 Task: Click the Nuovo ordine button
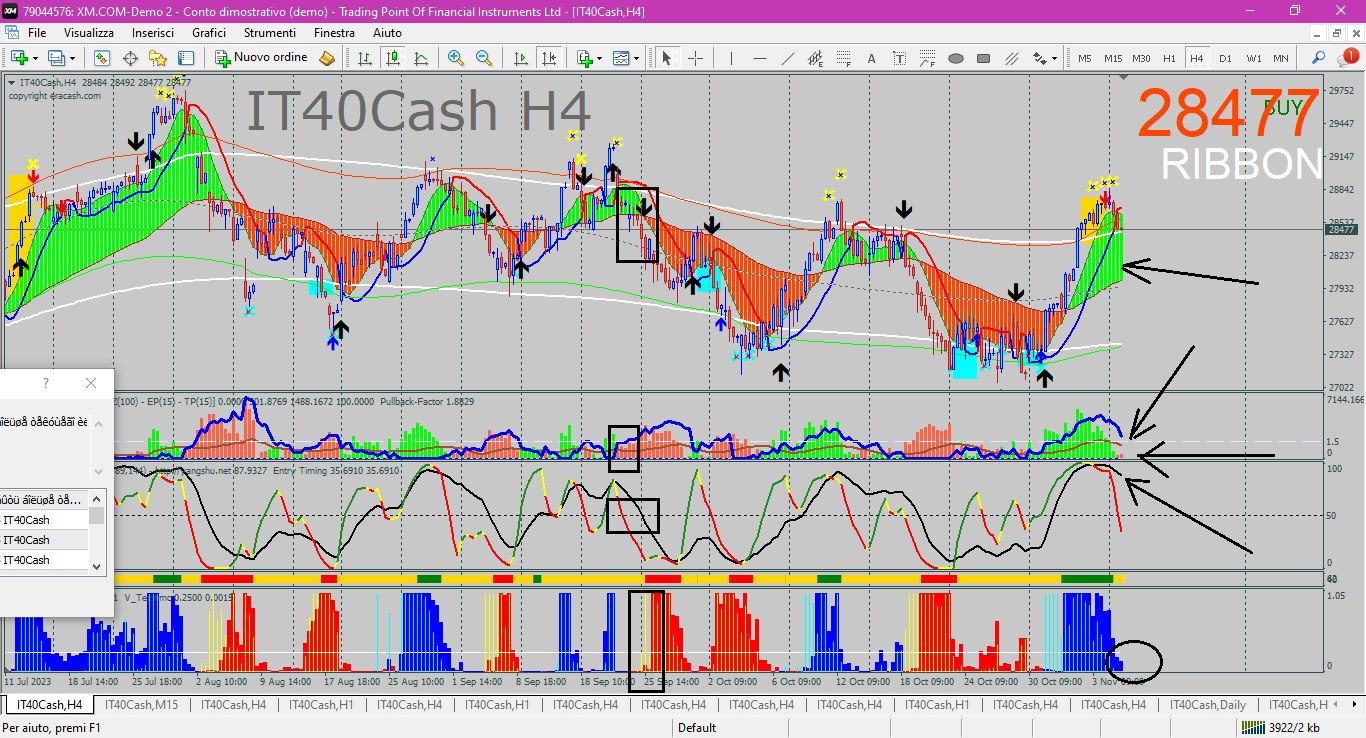click(262, 58)
